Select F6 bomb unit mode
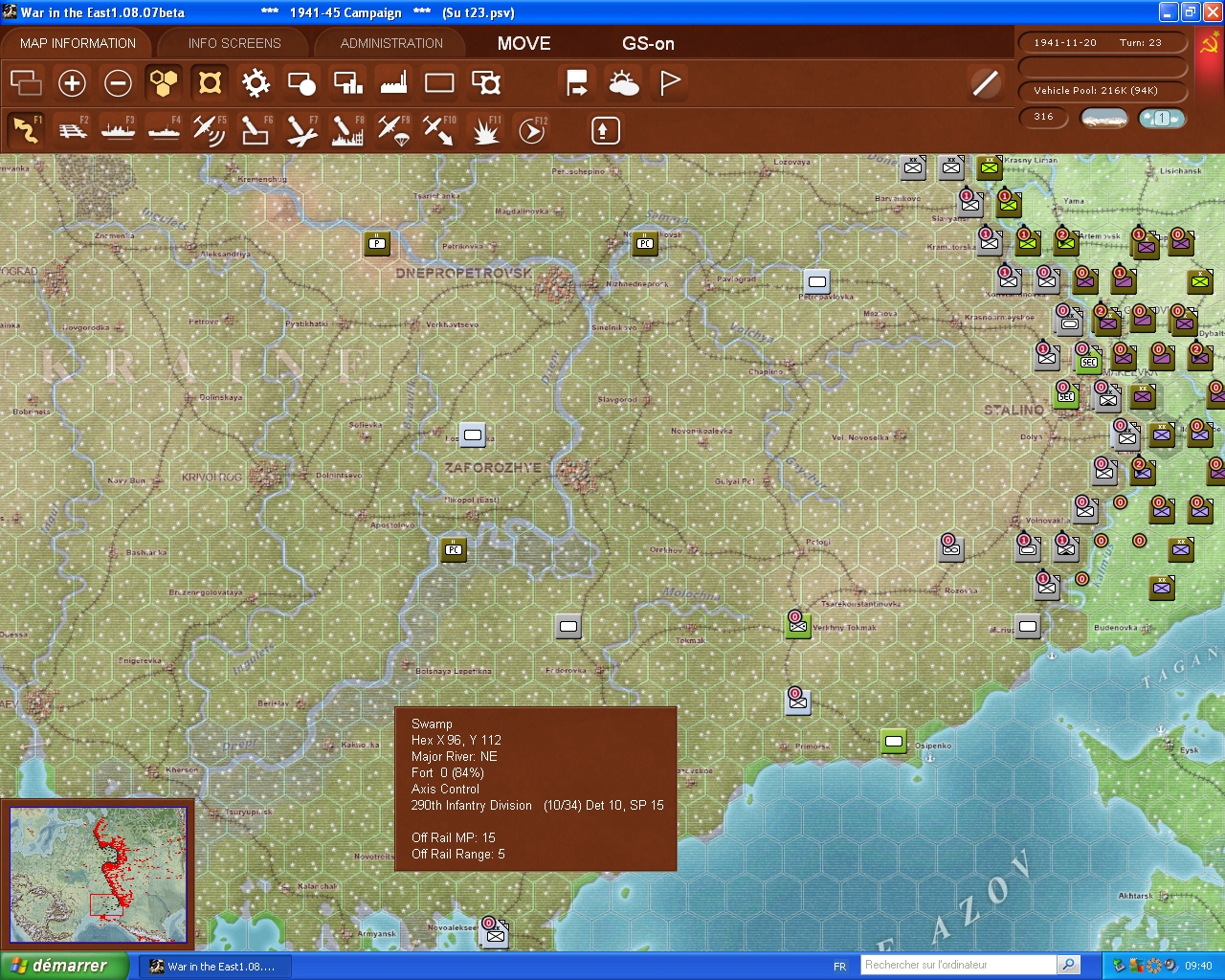 tap(256, 129)
